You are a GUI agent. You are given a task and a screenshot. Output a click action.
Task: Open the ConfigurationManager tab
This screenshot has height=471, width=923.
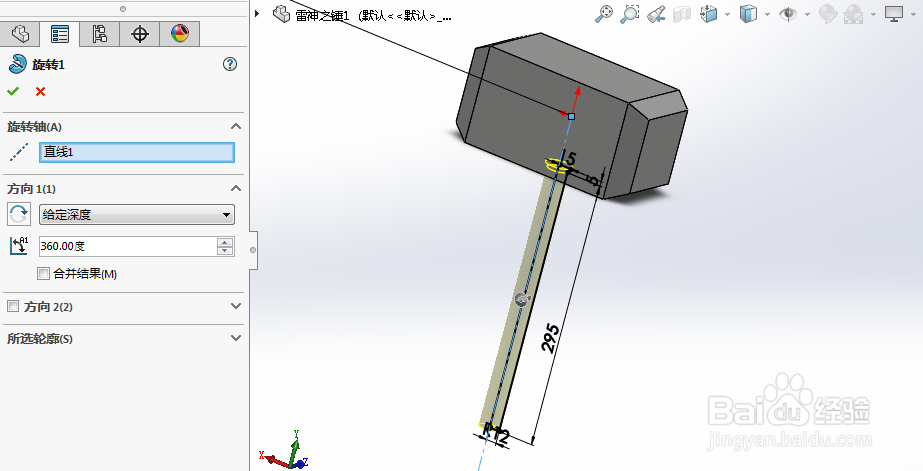pyautogui.click(x=99, y=34)
